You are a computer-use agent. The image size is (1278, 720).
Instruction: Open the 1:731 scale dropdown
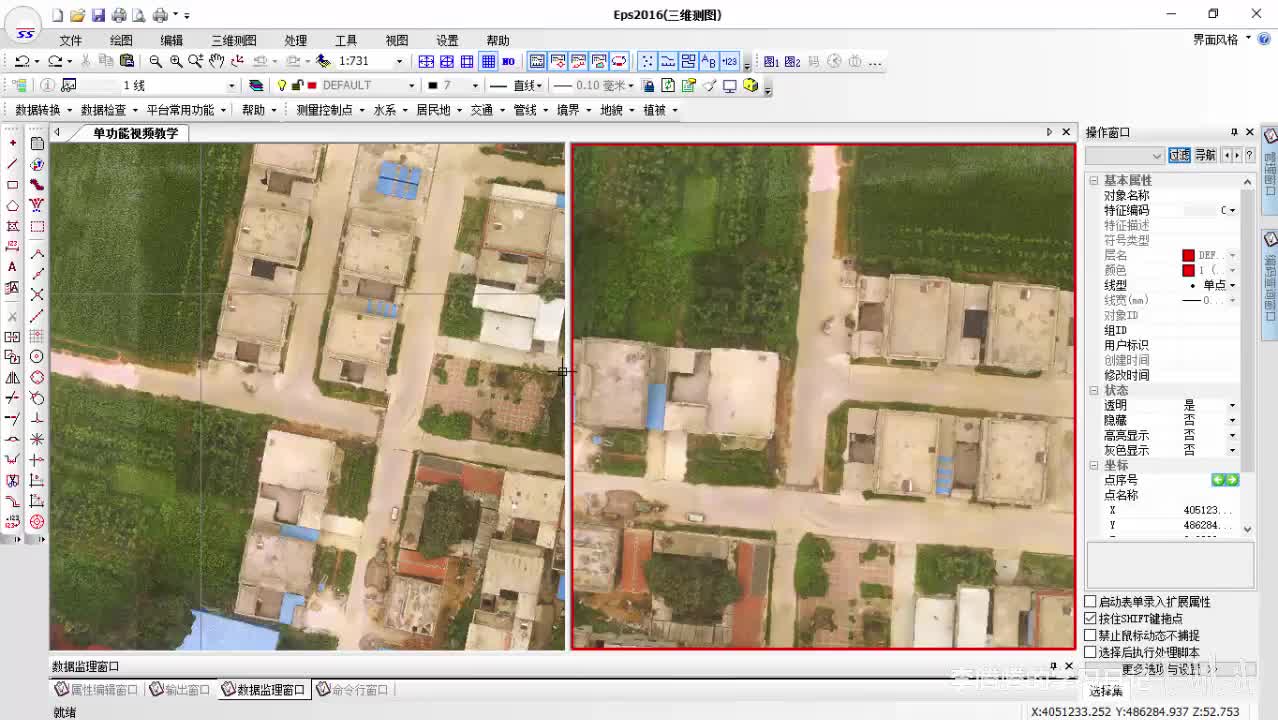pos(399,61)
